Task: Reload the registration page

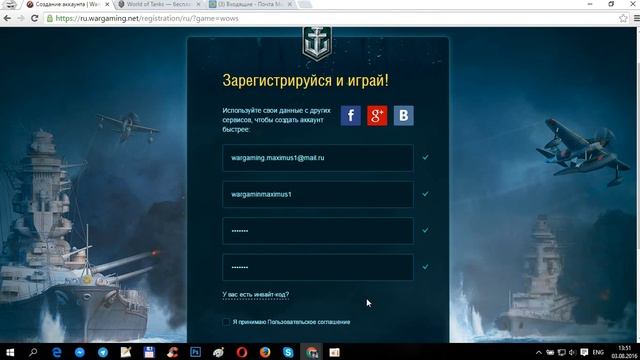Action: point(34,18)
